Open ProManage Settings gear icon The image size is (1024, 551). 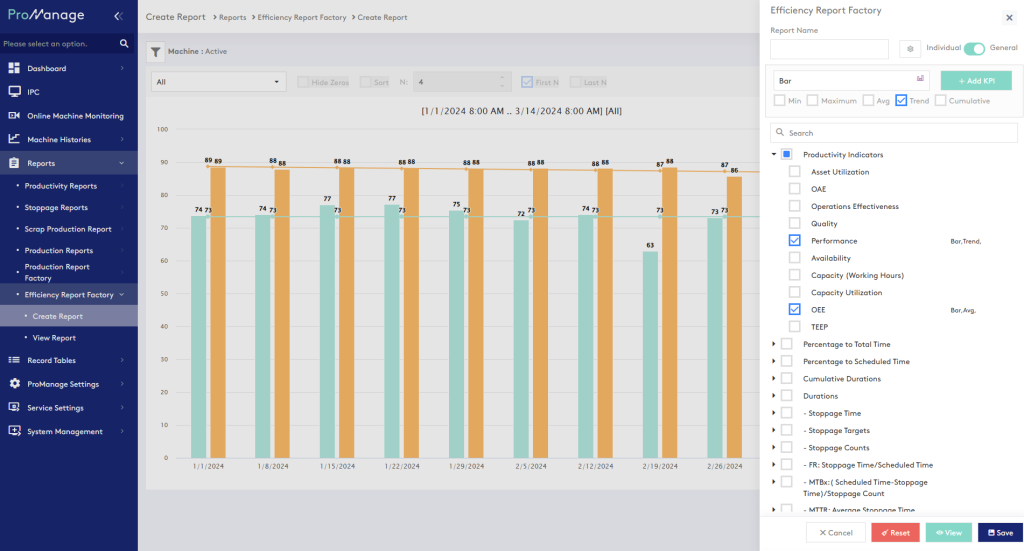point(15,384)
